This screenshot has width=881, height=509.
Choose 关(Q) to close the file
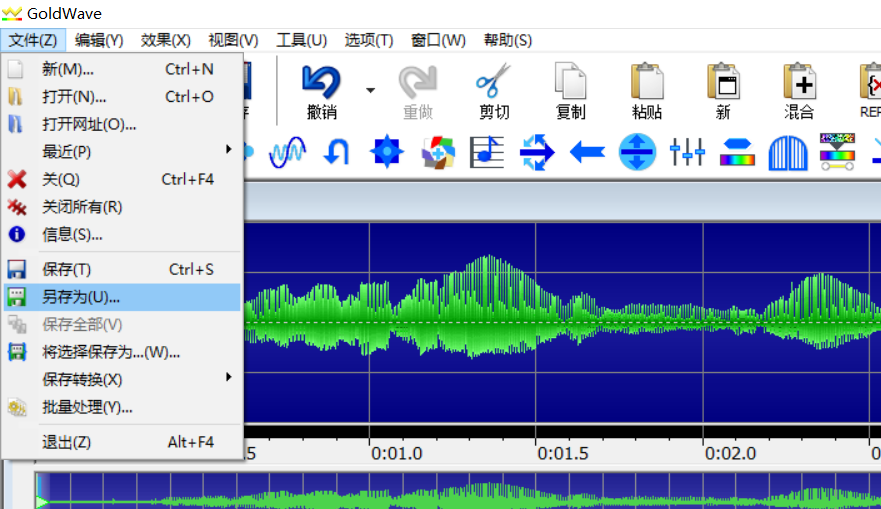tap(122, 179)
